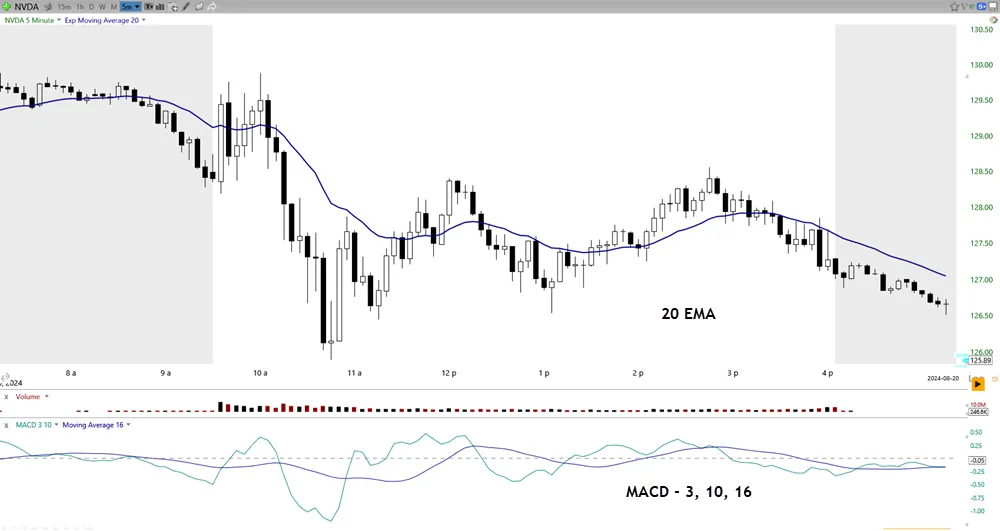Click the filter funnel icon
The height and width of the screenshot is (531, 1000).
point(964,6)
